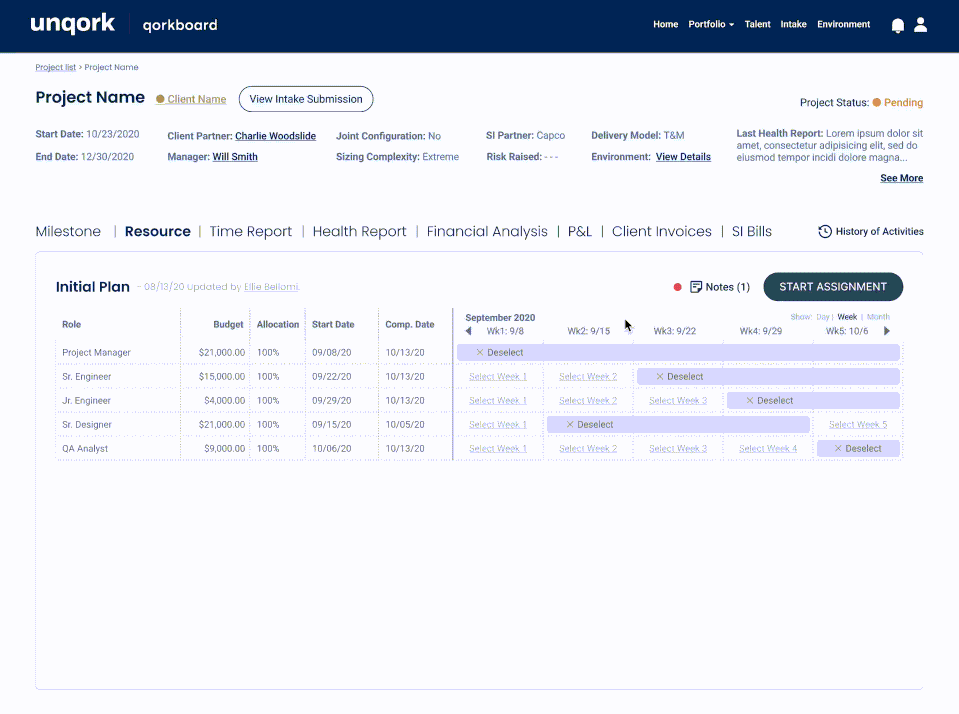Select Week 2 for QA Analyst
This screenshot has width=959, height=714.
(588, 448)
